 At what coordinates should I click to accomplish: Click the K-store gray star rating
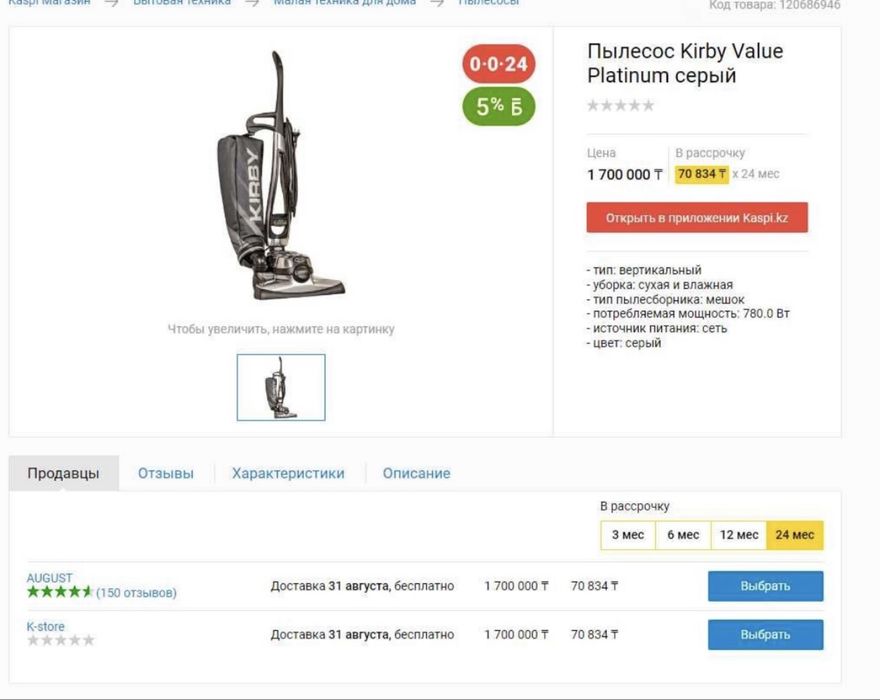tap(61, 640)
